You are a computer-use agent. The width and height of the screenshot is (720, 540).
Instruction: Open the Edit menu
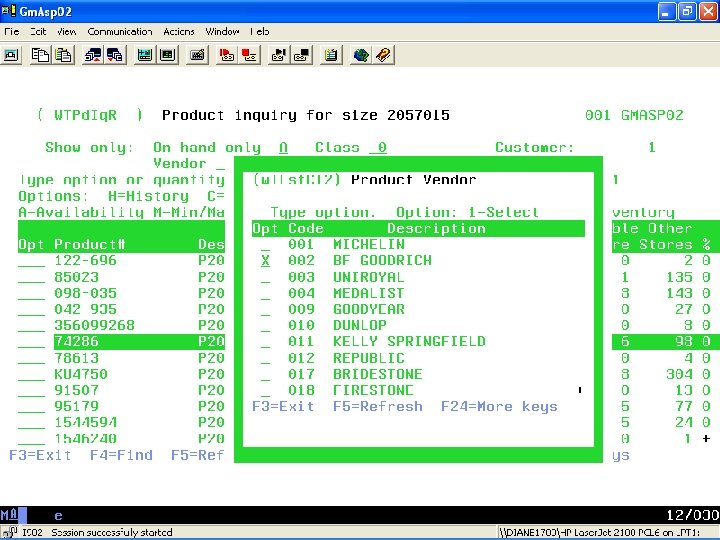(38, 31)
